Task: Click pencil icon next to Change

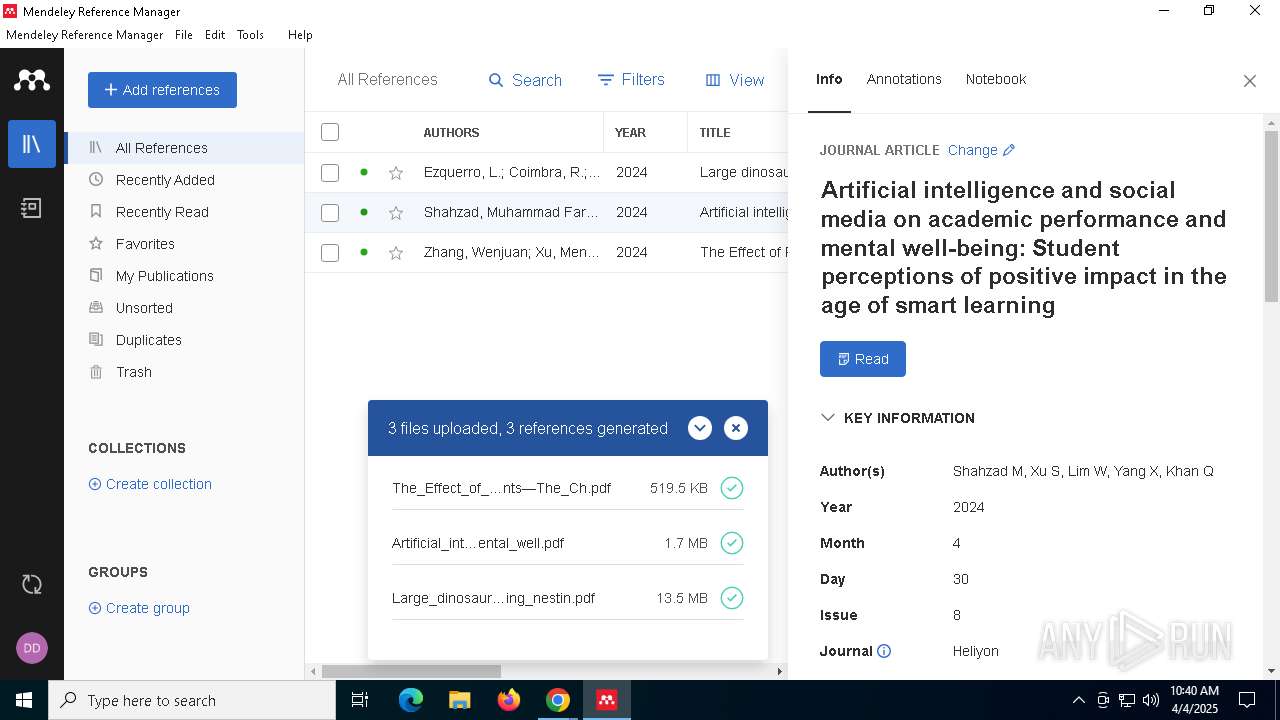Action: (1009, 150)
